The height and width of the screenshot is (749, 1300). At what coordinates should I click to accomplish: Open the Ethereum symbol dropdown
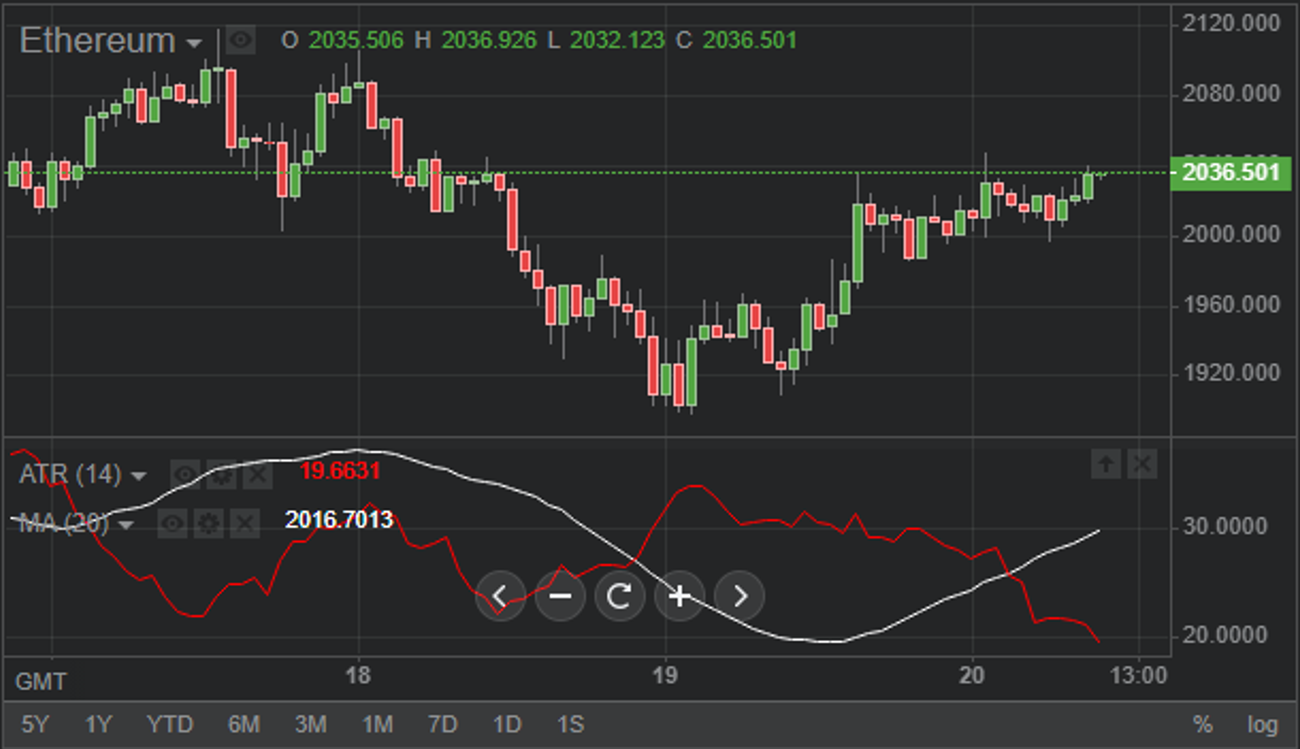click(x=196, y=42)
